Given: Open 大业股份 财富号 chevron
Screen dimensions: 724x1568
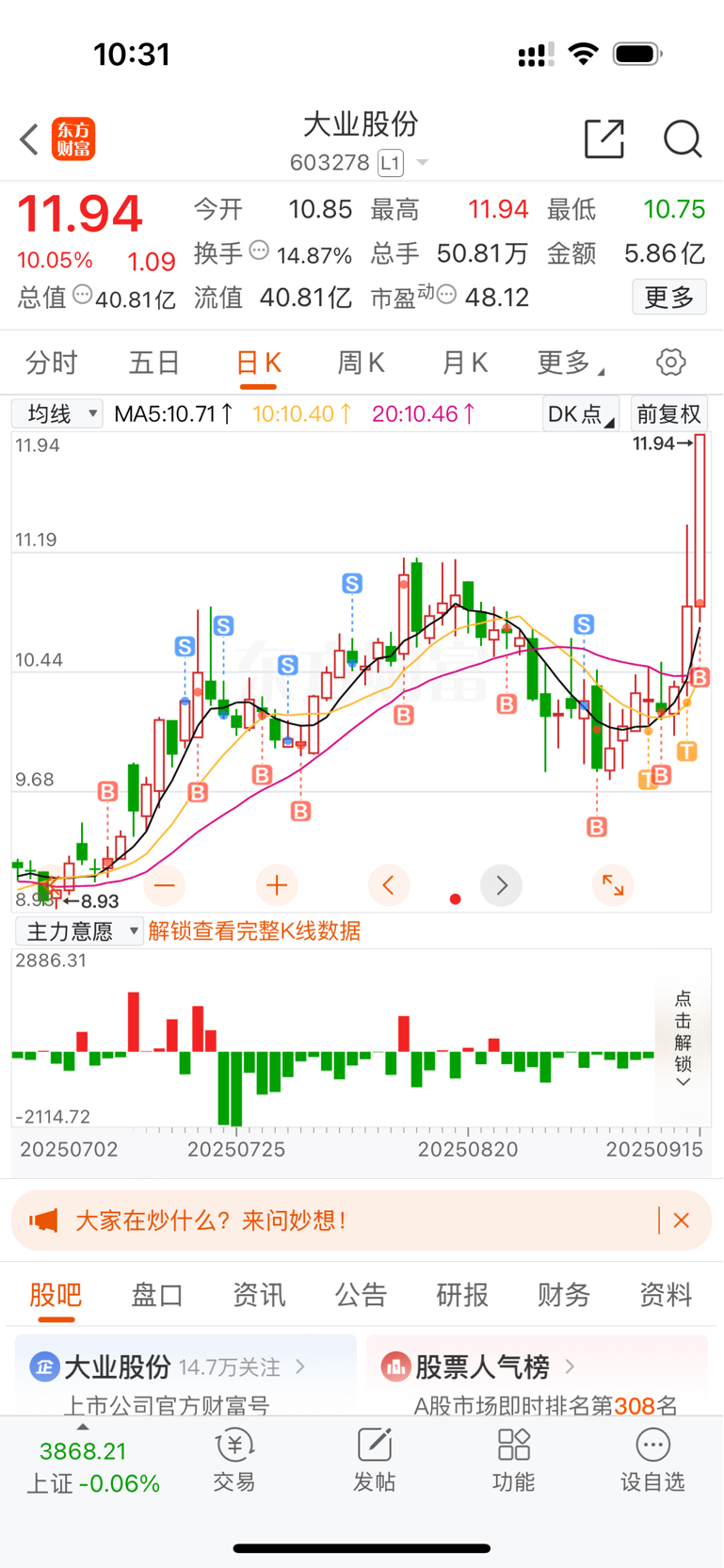Looking at the screenshot, I should pos(300,1366).
